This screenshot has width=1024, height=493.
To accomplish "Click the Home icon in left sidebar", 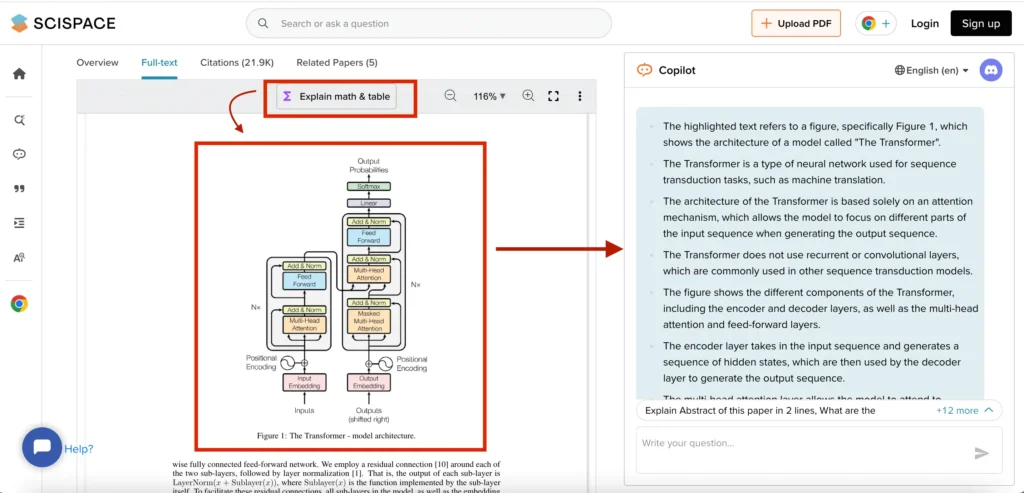I will point(19,74).
